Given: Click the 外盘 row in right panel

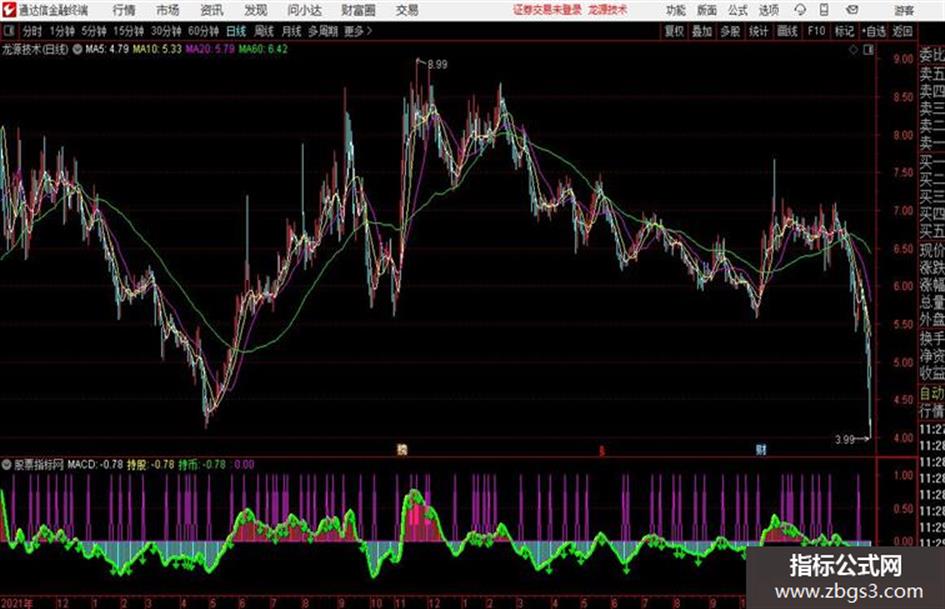Looking at the screenshot, I should click(932, 320).
